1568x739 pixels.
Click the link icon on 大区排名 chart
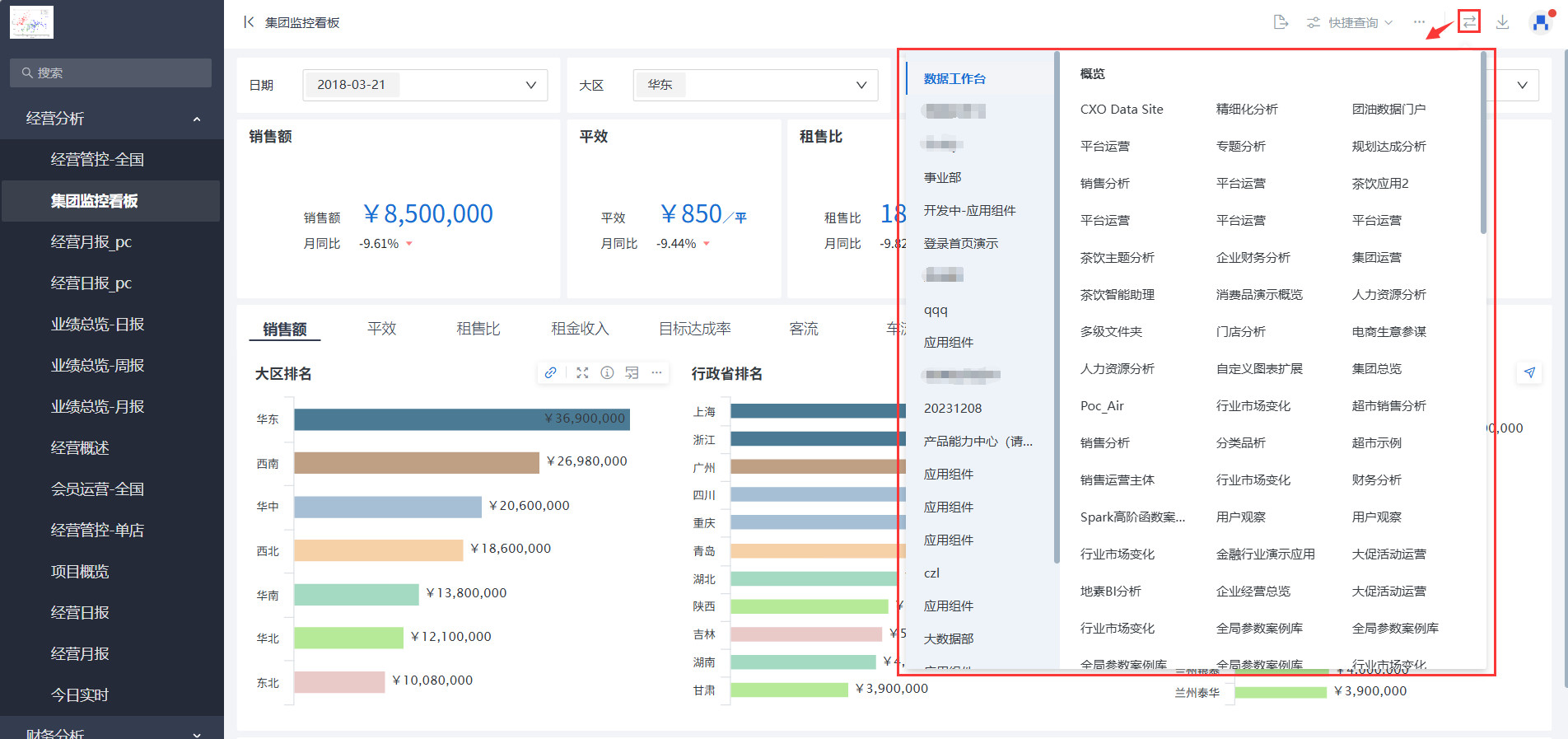[x=550, y=372]
